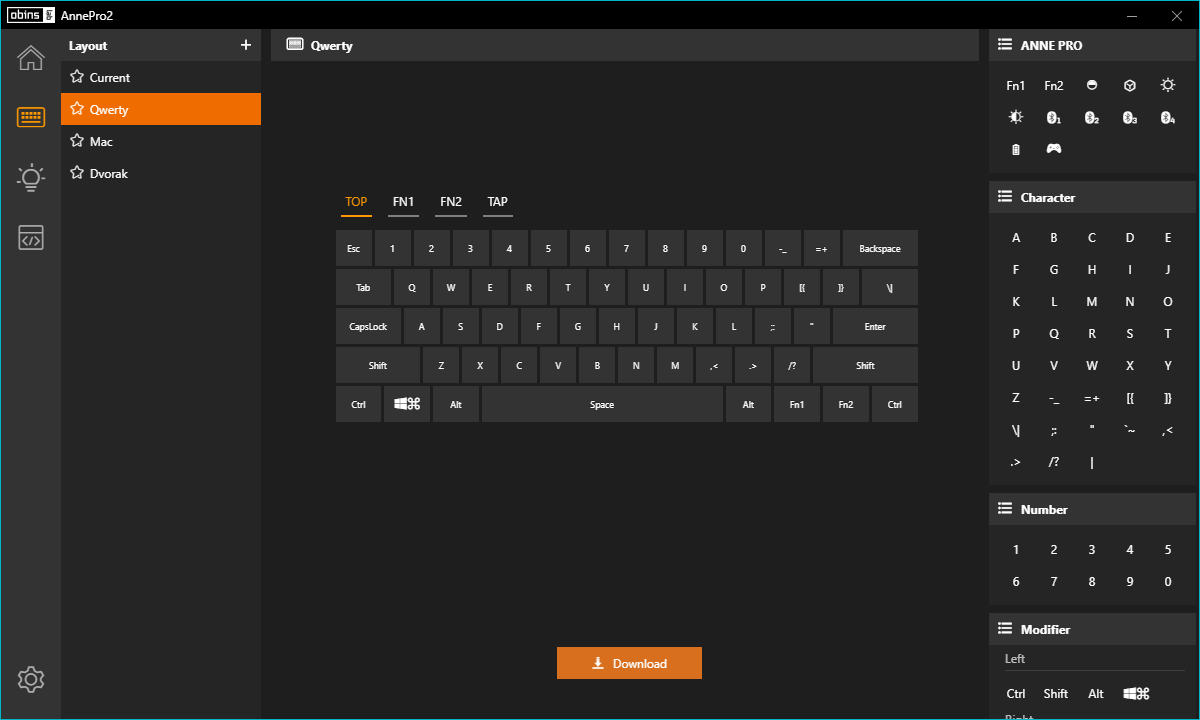Viewport: 1200px width, 720px height.
Task: Click the 7 key on keyboard layout
Action: pos(627,248)
